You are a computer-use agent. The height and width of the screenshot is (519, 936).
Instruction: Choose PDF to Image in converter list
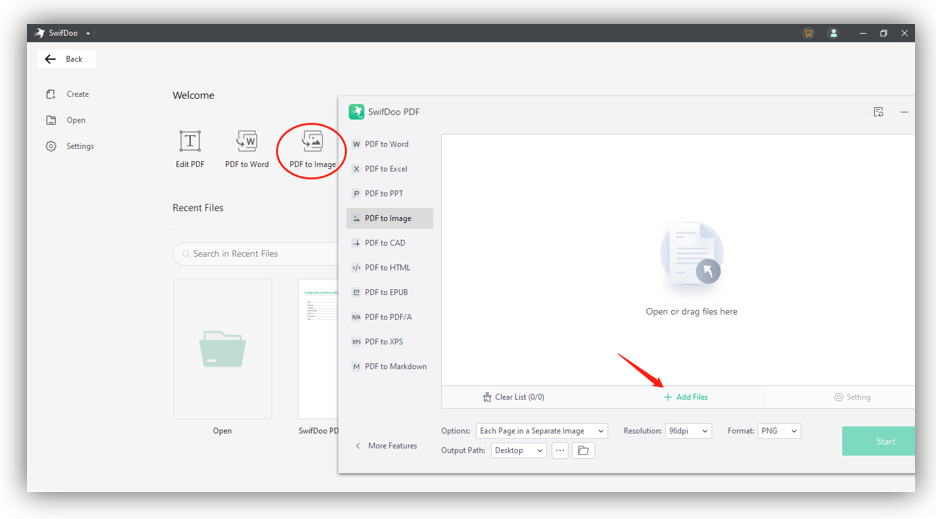coord(389,219)
